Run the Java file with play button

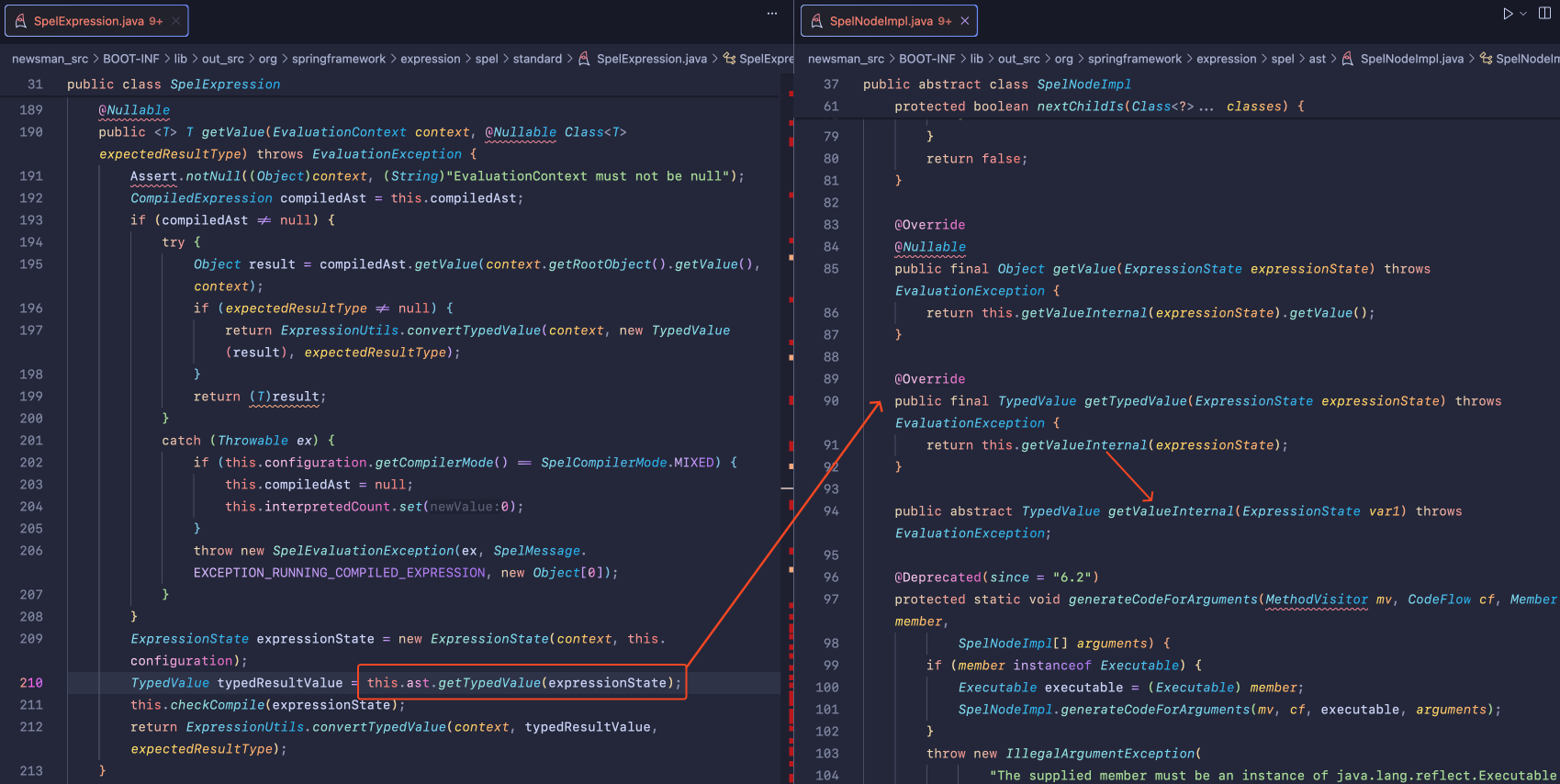coord(1507,14)
